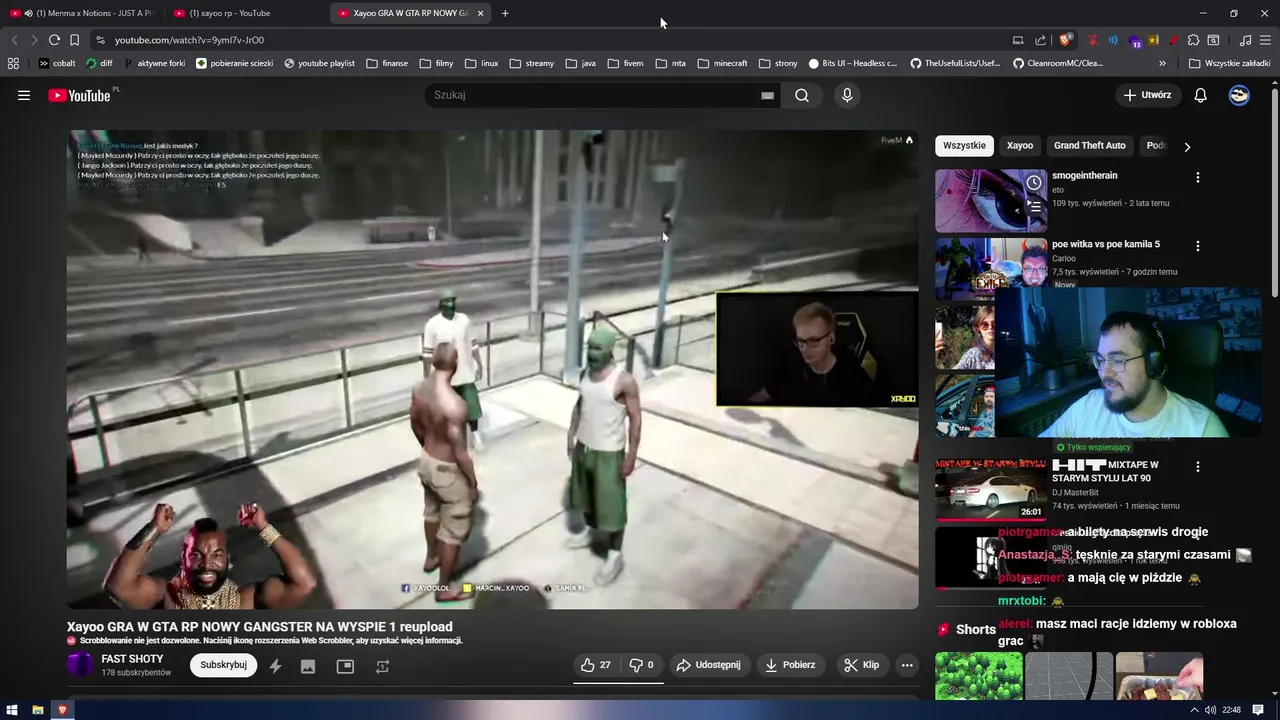Click the search magnifier button
Image resolution: width=1280 pixels, height=720 pixels.
pos(802,95)
